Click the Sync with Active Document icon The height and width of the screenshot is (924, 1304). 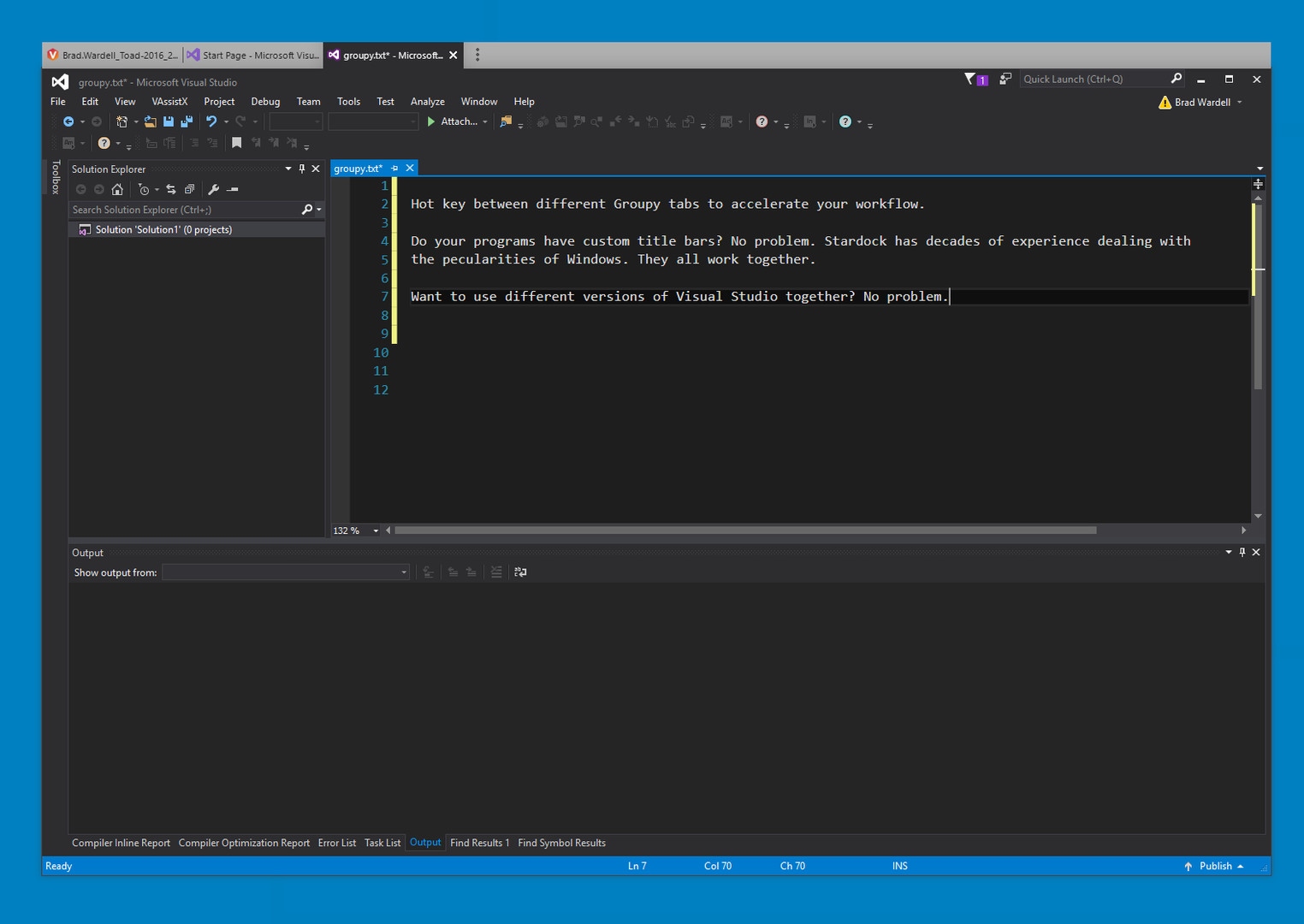click(x=171, y=189)
